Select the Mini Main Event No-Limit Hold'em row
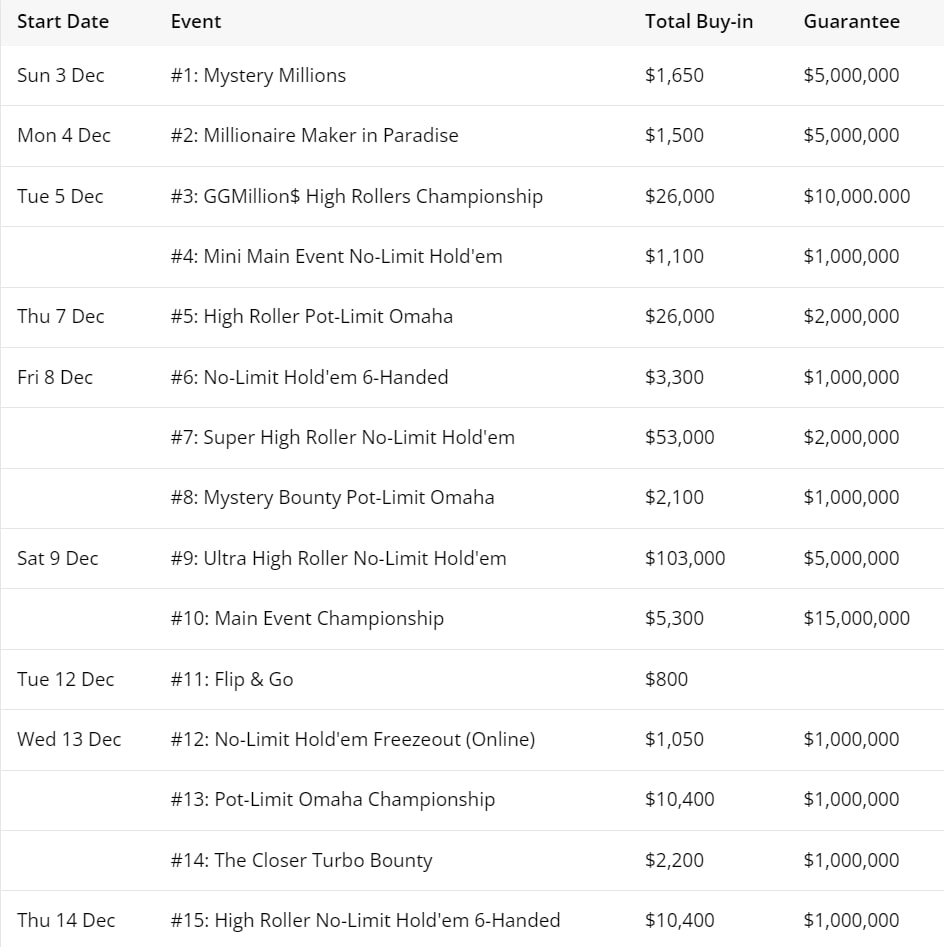Viewport: 944px width, 947px height. point(336,256)
